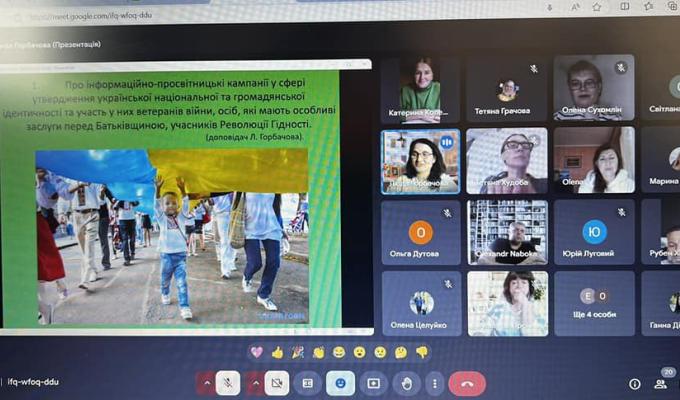
Task: Click the presenter name label '(Презентація)'
Action: point(76,44)
